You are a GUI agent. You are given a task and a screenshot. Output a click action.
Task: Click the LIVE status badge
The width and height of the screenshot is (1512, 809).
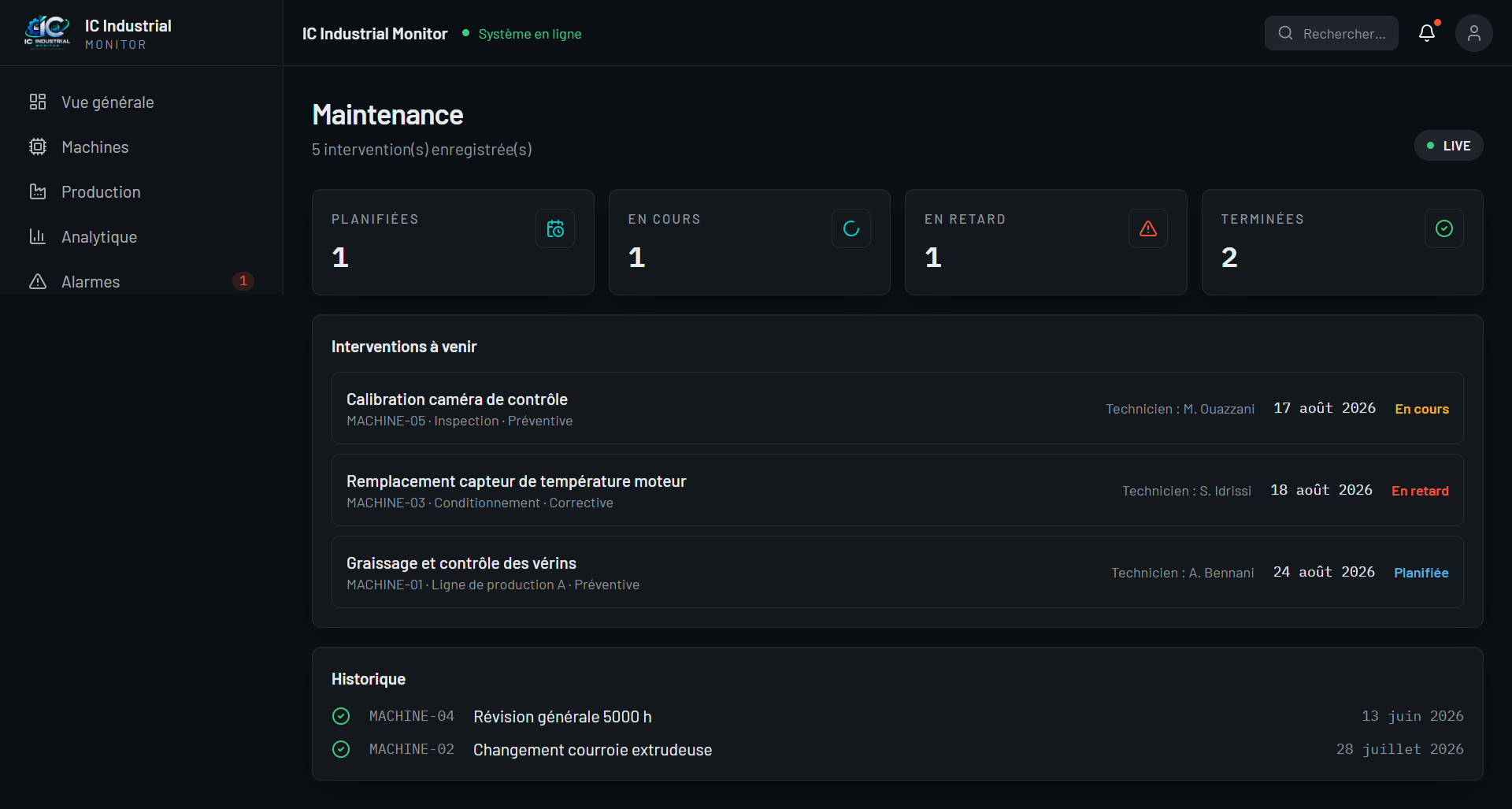point(1449,146)
